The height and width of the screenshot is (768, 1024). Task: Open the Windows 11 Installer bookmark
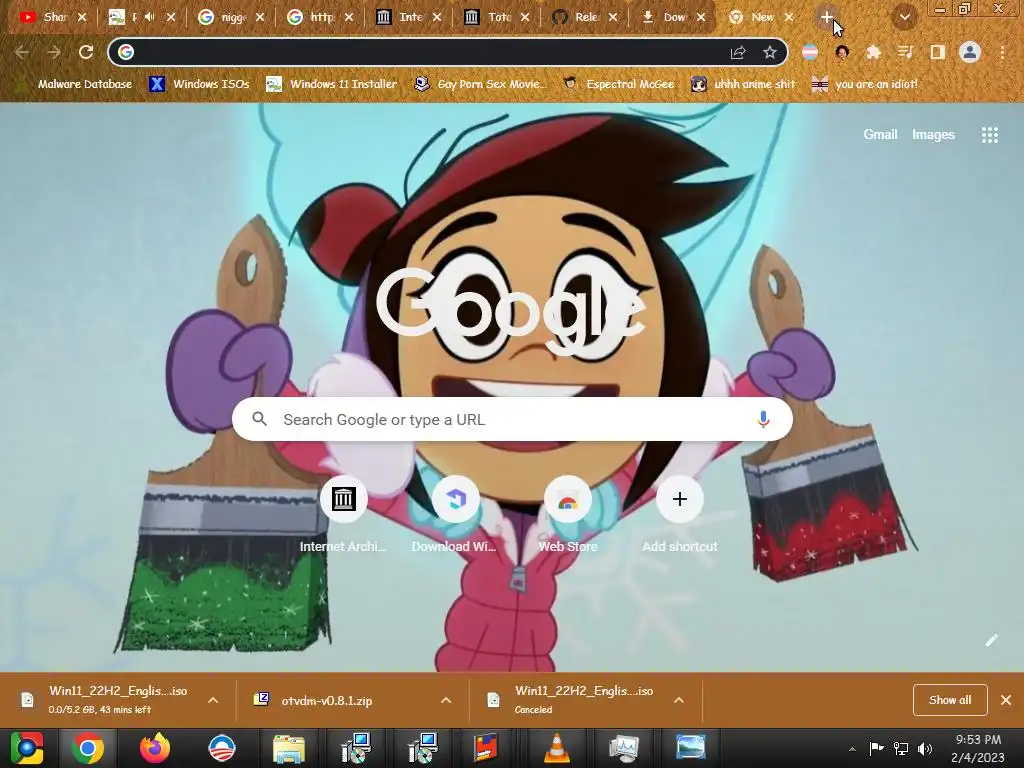[332, 84]
